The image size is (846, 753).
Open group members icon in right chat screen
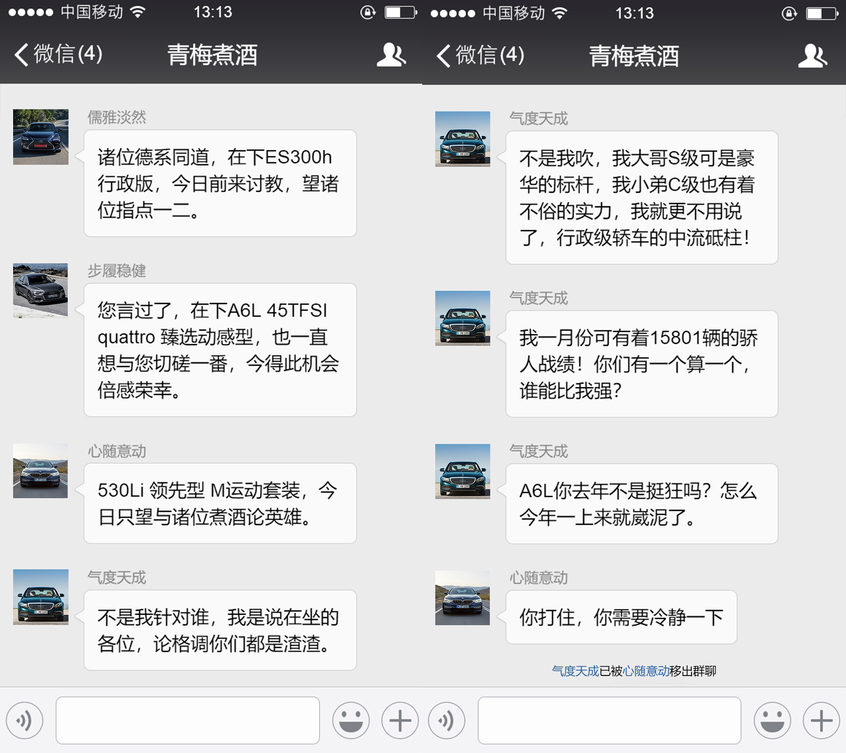coord(813,56)
